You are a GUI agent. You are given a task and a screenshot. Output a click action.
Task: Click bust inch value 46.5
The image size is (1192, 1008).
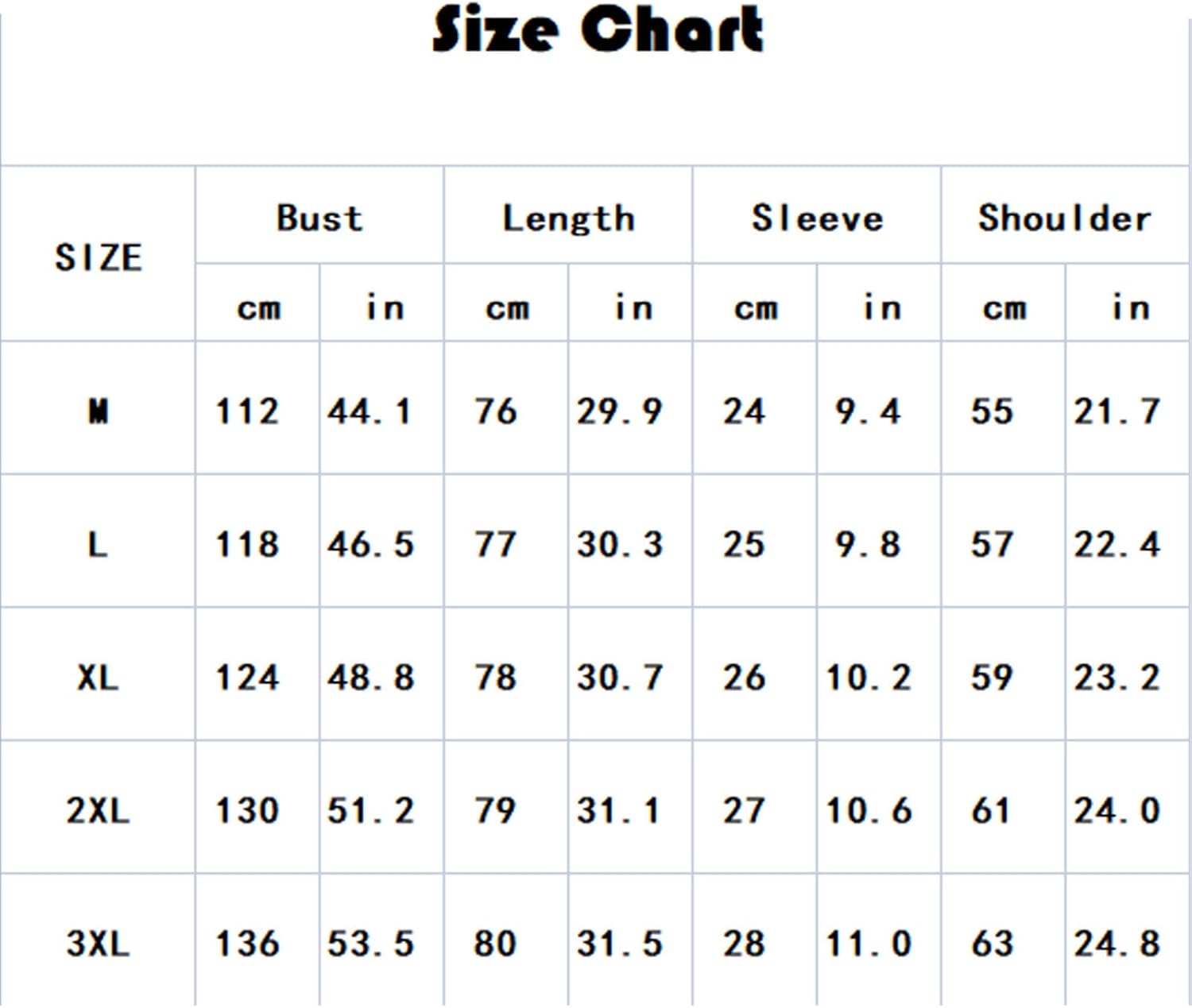(370, 544)
